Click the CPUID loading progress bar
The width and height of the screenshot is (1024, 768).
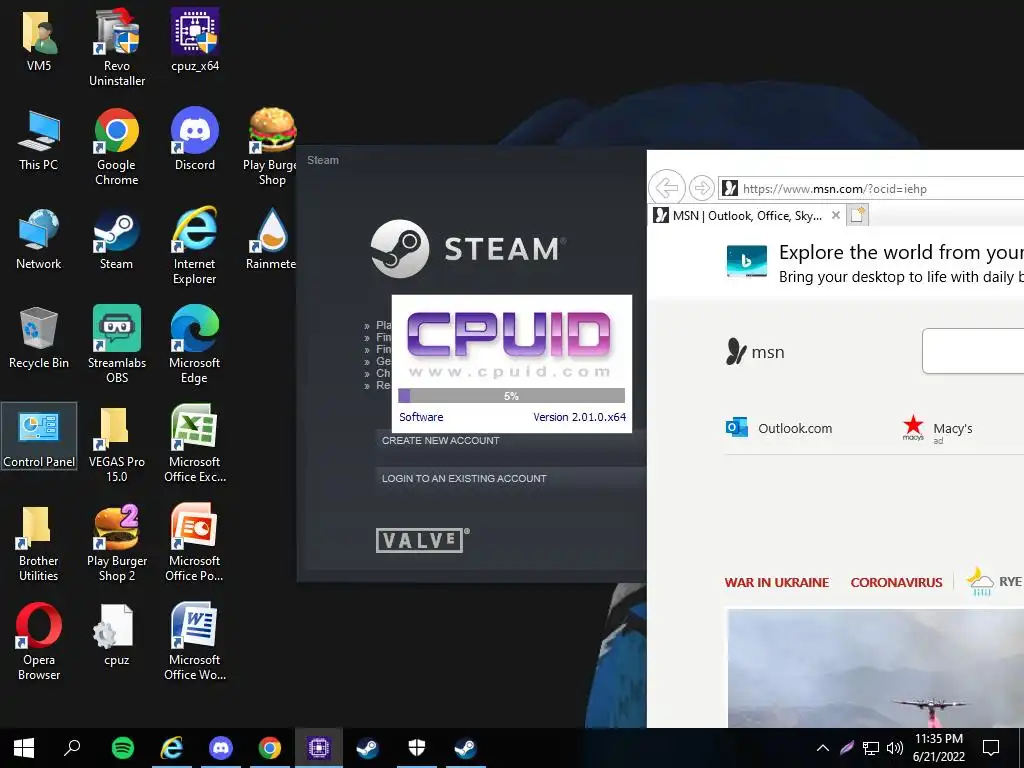pos(511,396)
